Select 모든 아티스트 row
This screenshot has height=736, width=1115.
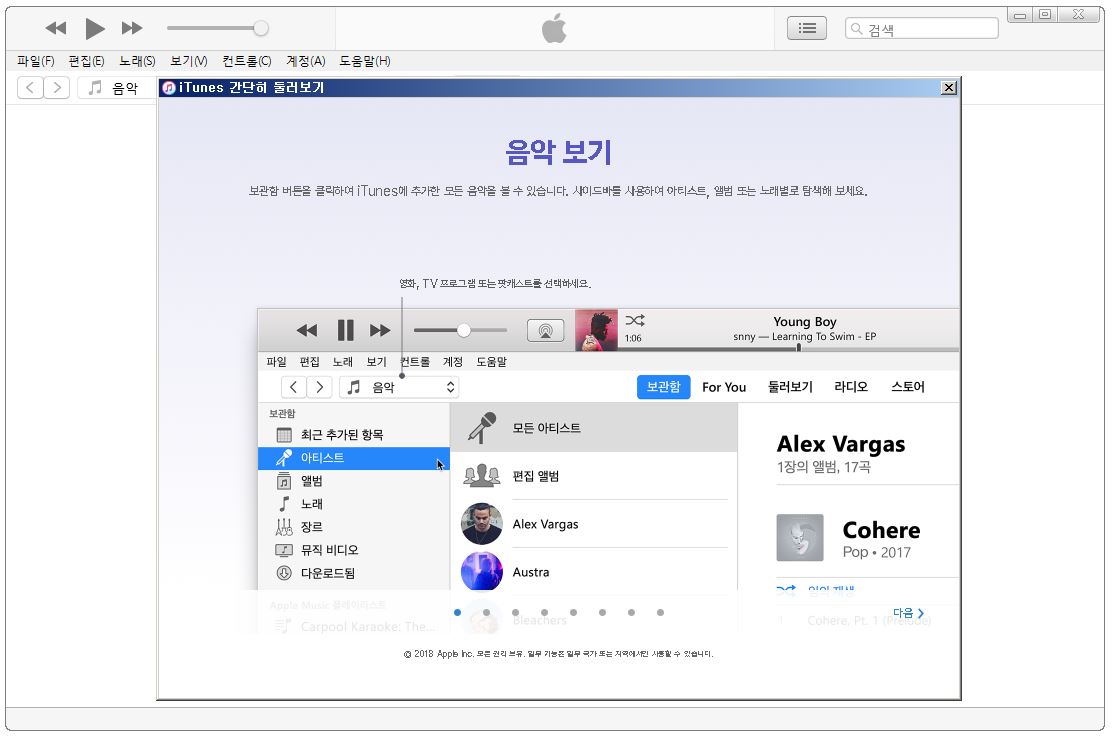[594, 428]
